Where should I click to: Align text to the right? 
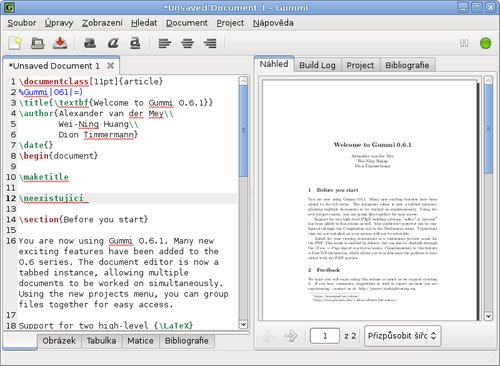[210, 43]
